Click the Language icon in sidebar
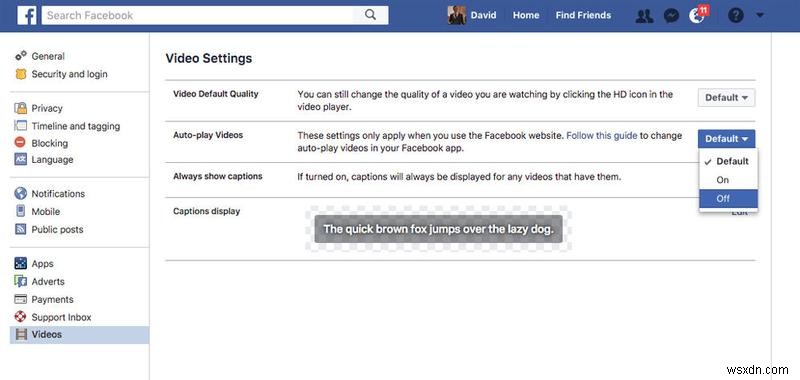Screen dimensions: 800x380 (x=20, y=160)
